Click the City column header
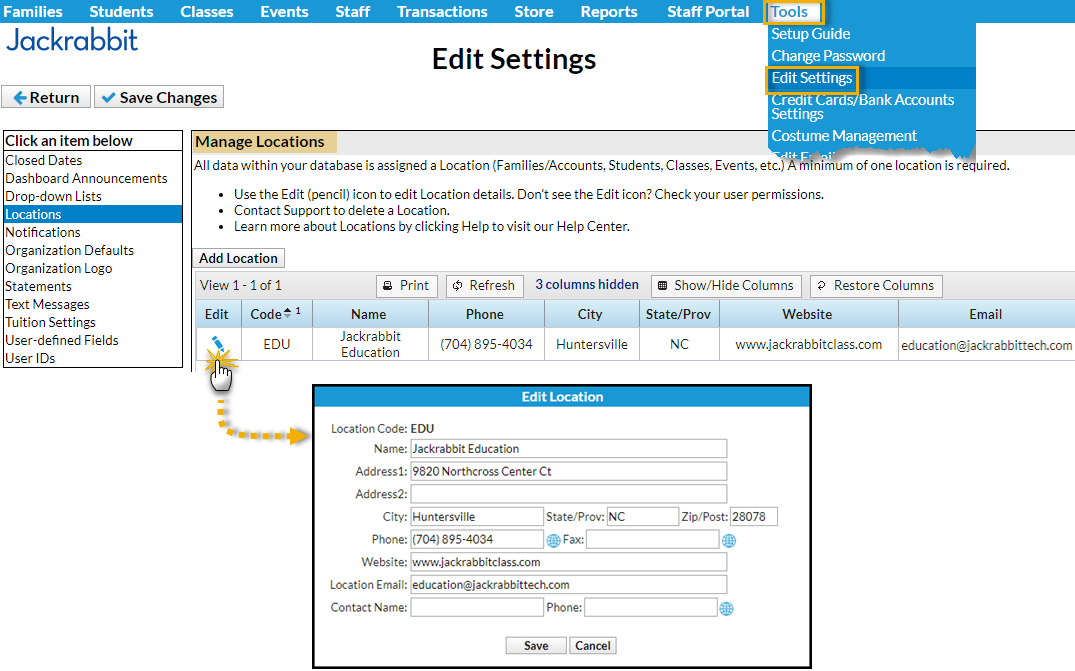 click(x=590, y=314)
